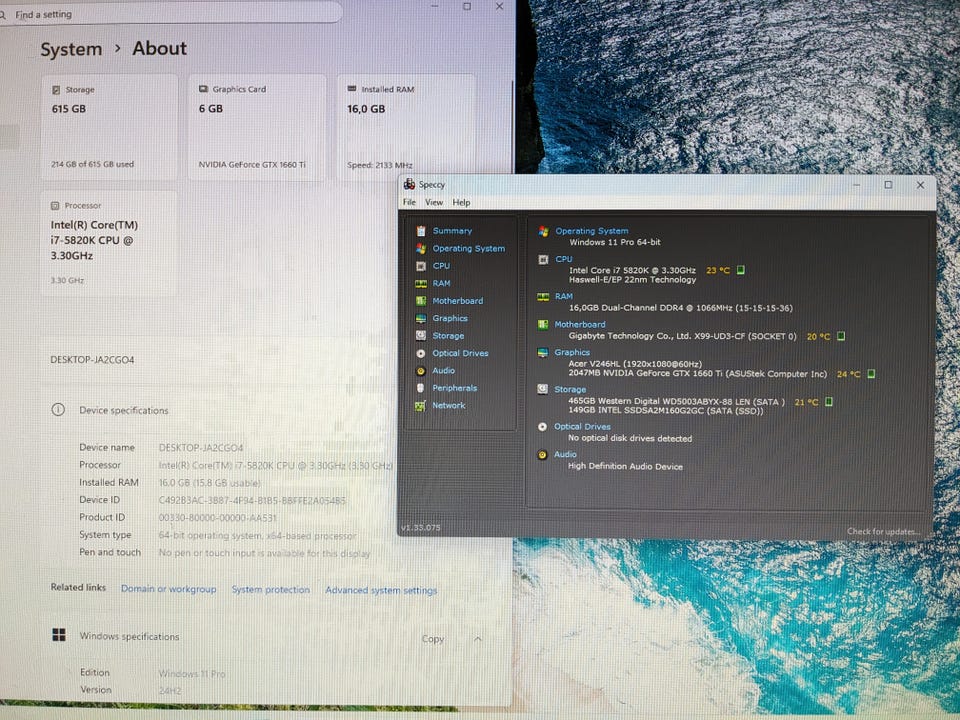Click the Speccy app icon in title bar

pyautogui.click(x=410, y=184)
